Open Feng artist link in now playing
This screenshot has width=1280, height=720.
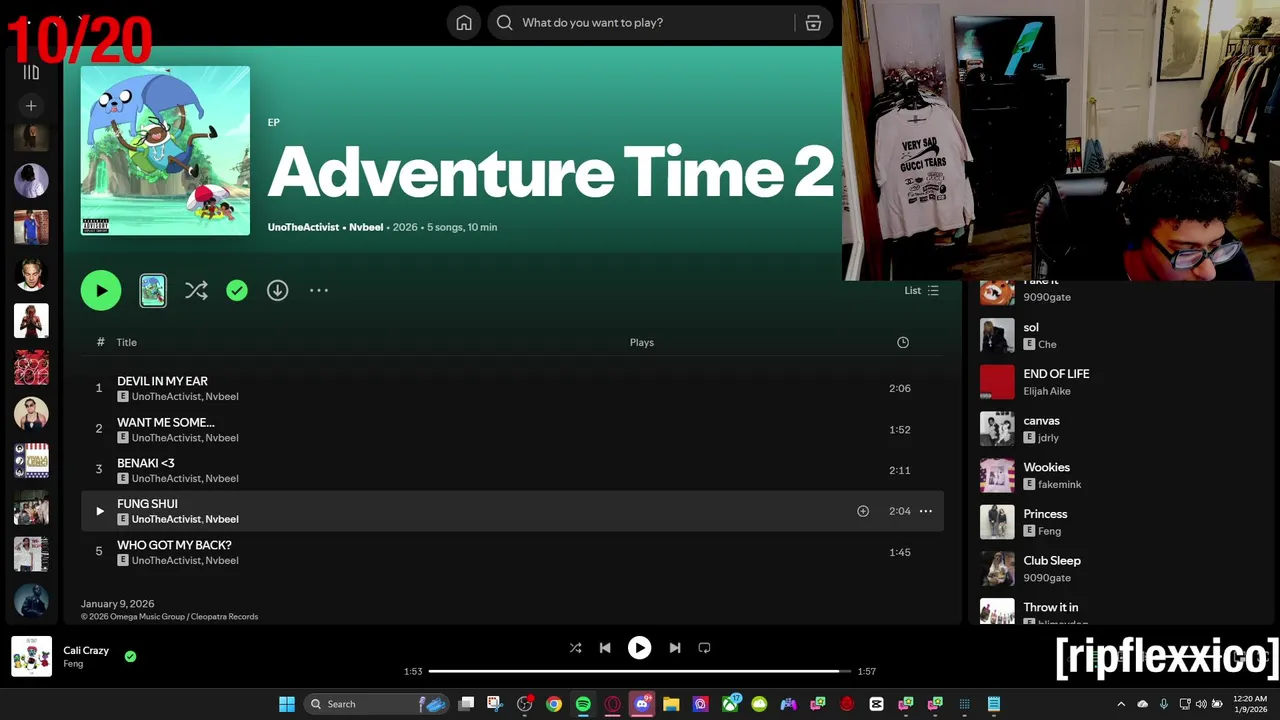tap(73, 664)
